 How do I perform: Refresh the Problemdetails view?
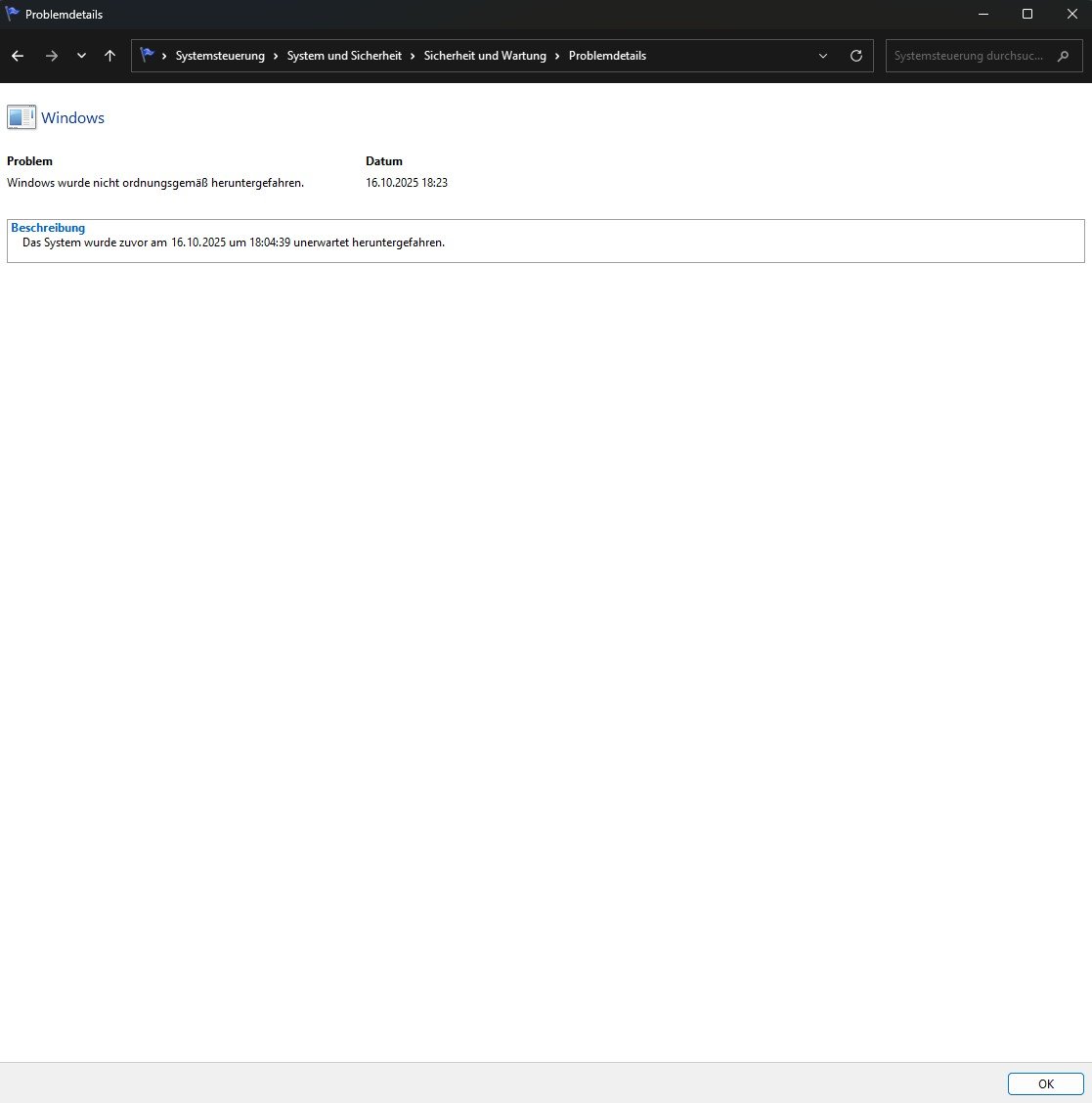[x=855, y=56]
